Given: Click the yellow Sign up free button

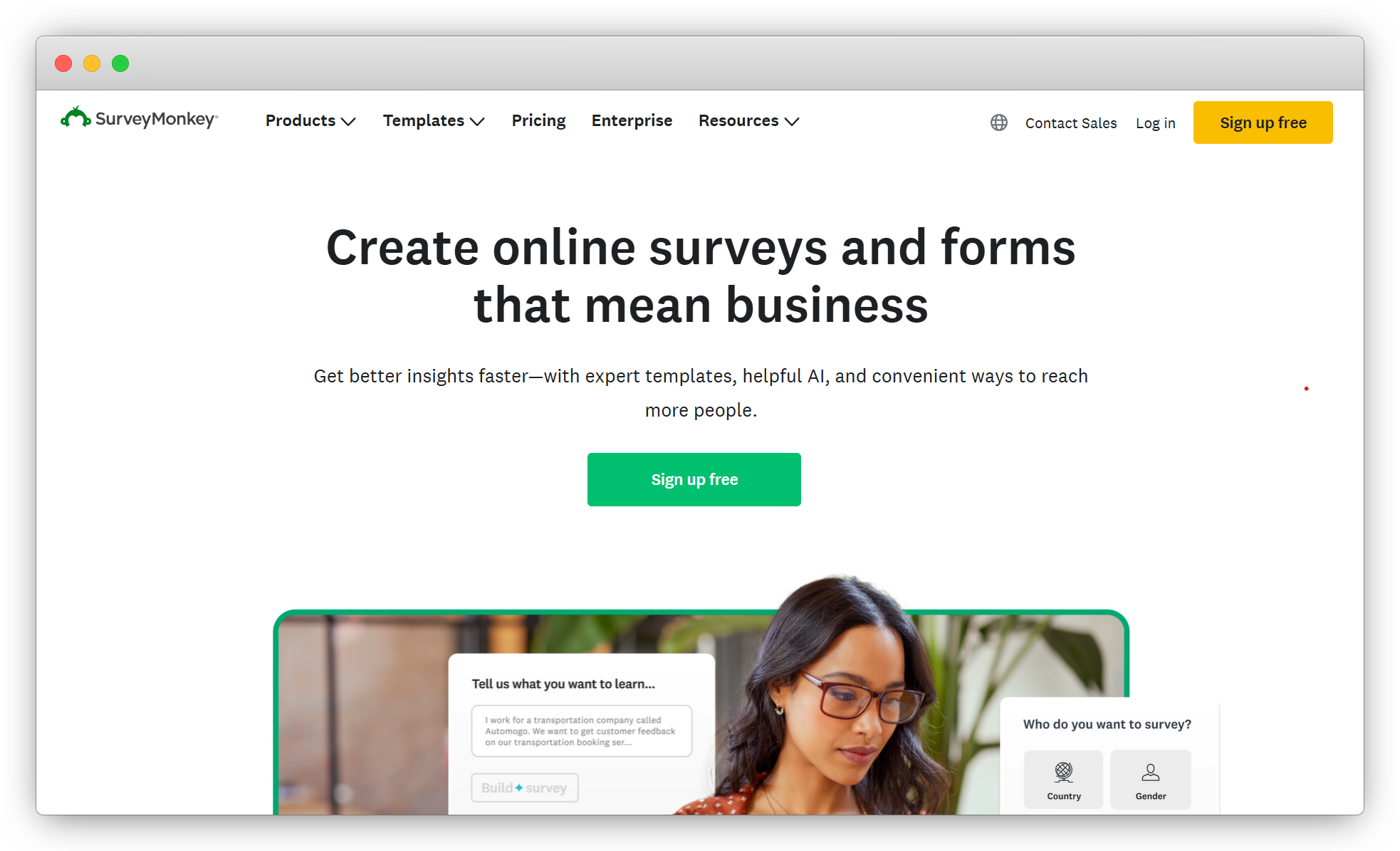Looking at the screenshot, I should pos(1263,121).
